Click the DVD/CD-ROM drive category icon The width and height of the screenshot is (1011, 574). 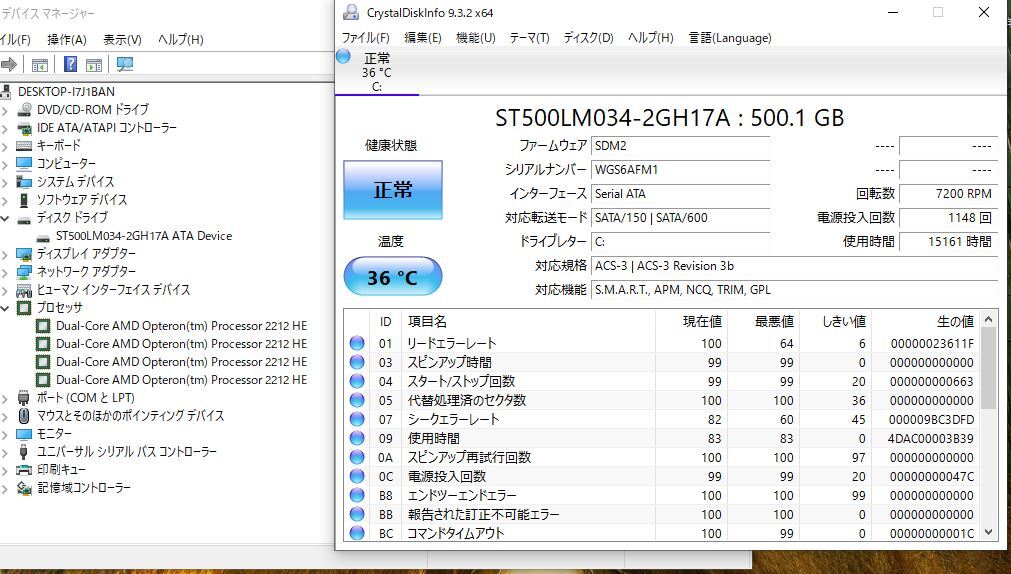[25, 109]
